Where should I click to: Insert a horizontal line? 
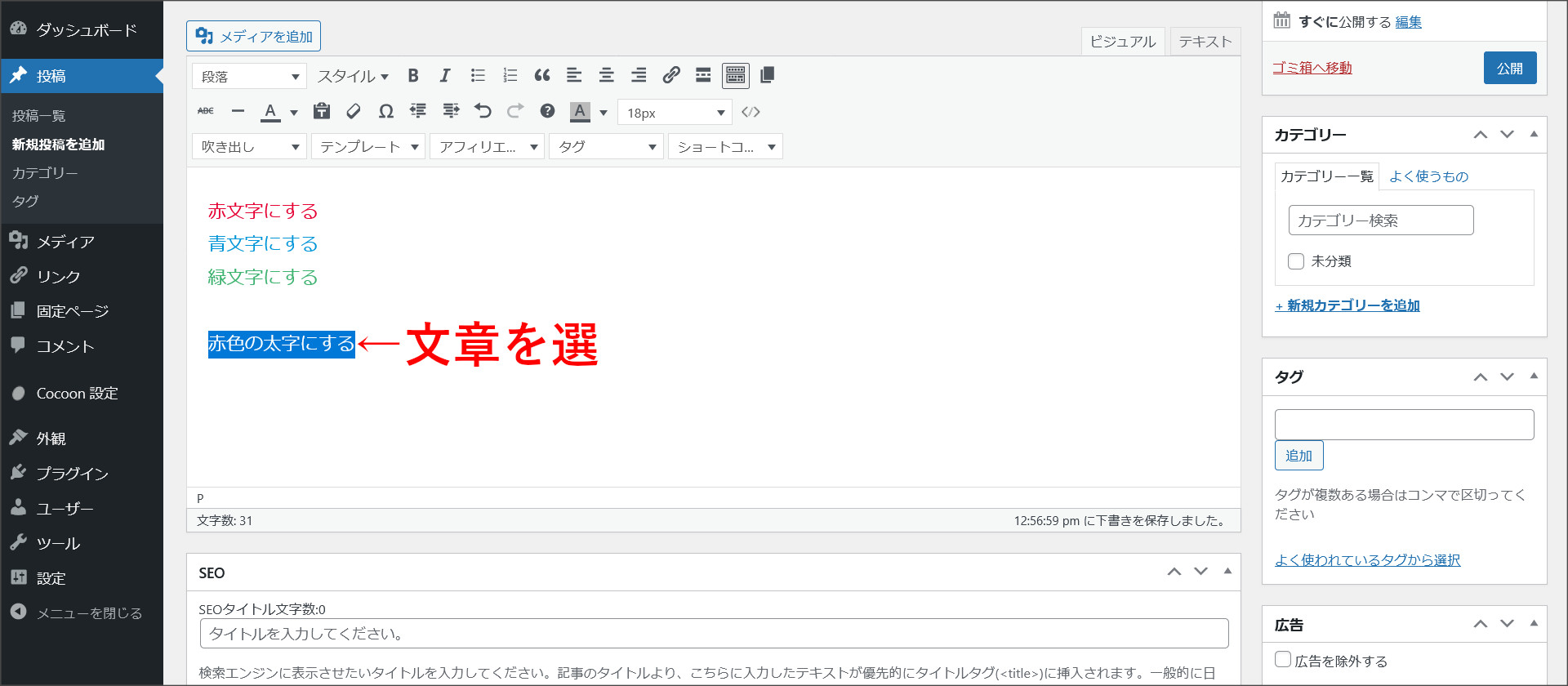click(x=238, y=112)
